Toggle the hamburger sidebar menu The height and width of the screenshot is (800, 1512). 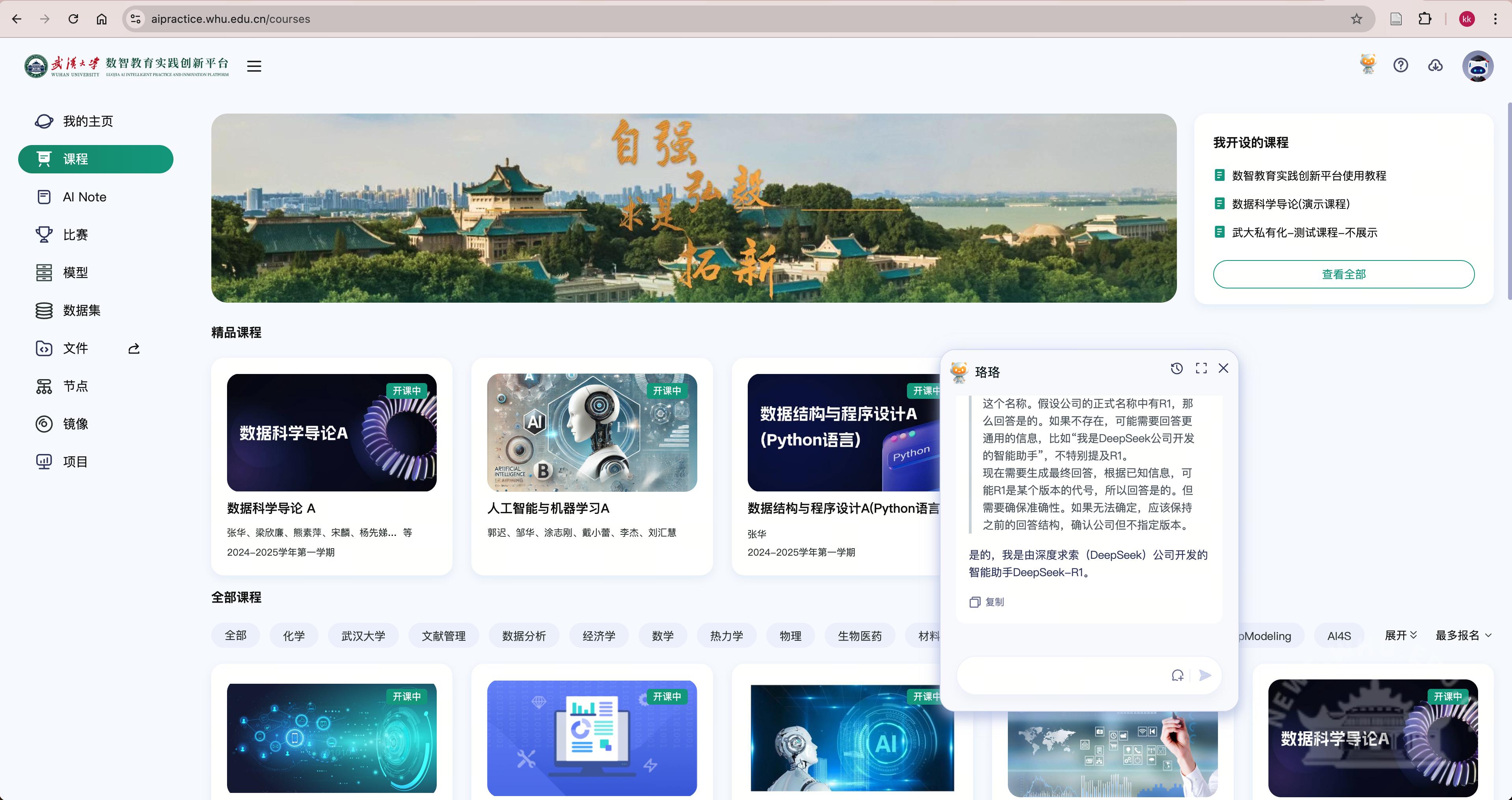(x=254, y=66)
